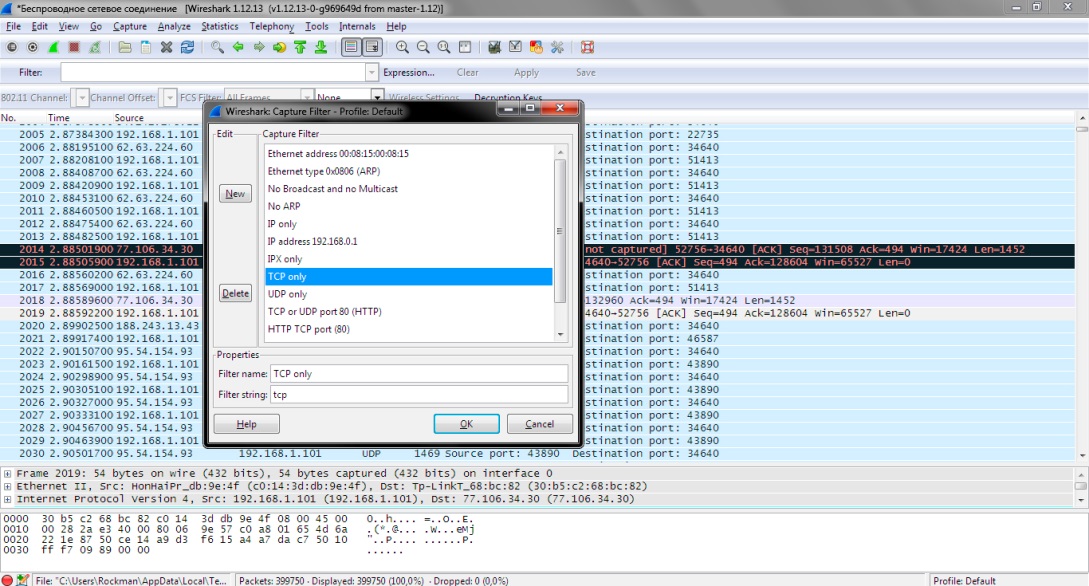The image size is (1089, 586).
Task: Edit coloring rules icon
Action: pos(536,47)
